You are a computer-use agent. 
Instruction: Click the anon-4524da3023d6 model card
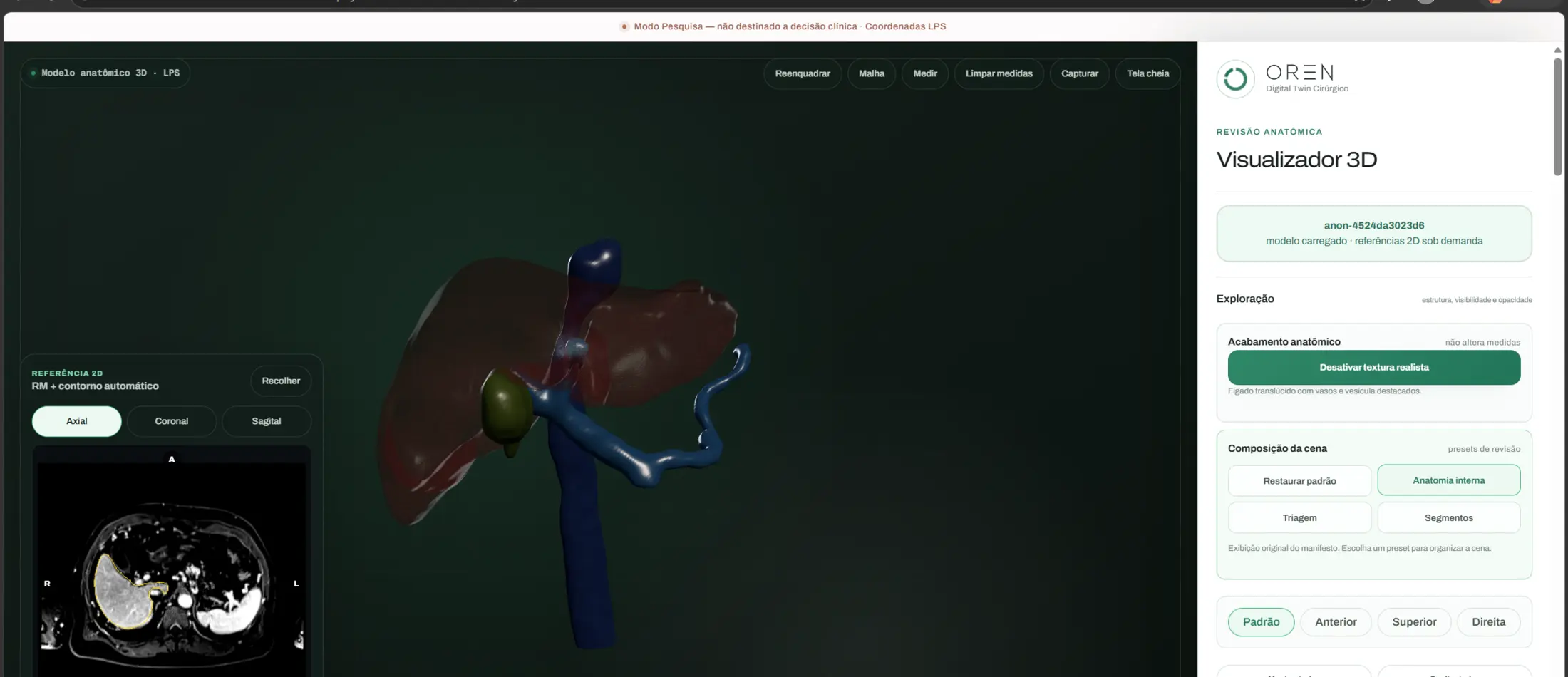tap(1373, 233)
